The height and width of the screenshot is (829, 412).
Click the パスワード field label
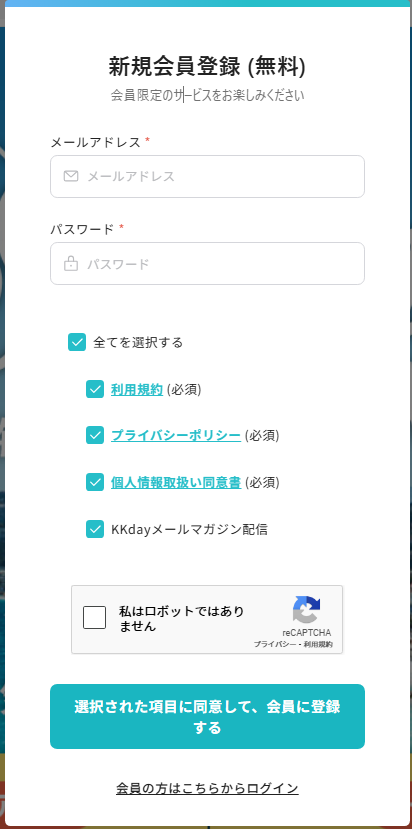pyautogui.click(x=82, y=229)
